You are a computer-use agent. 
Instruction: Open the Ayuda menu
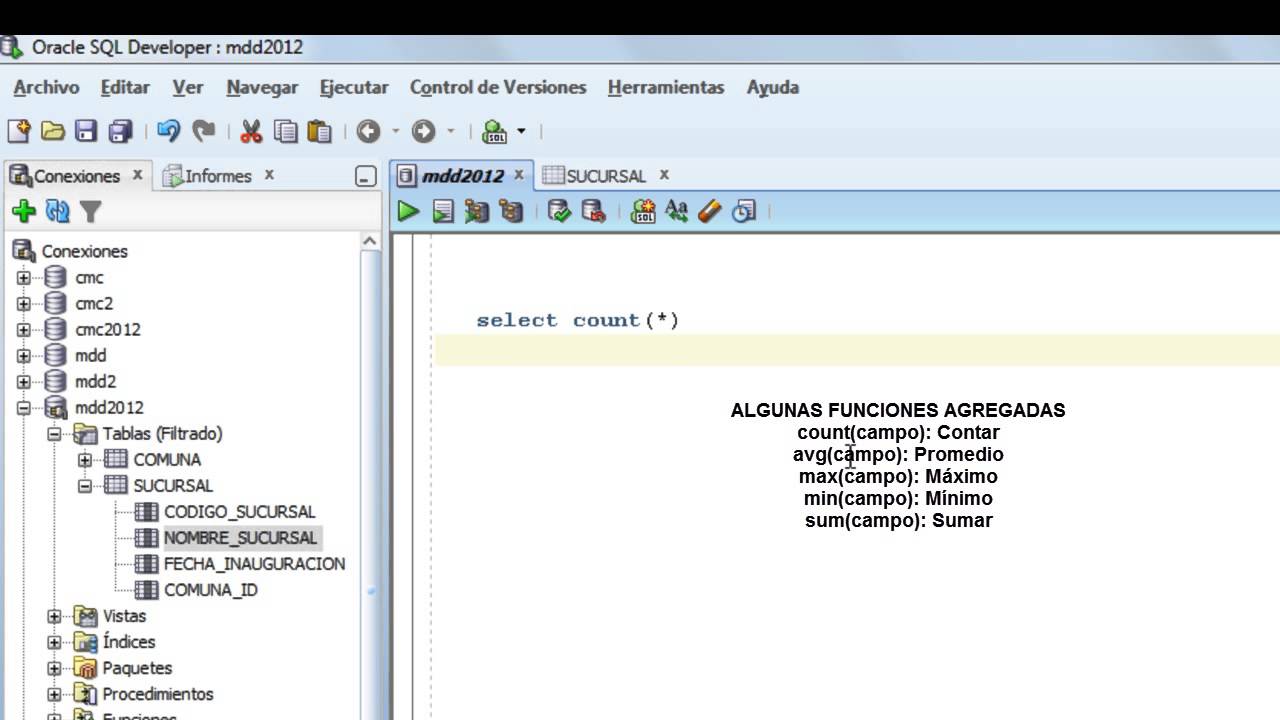[x=773, y=88]
